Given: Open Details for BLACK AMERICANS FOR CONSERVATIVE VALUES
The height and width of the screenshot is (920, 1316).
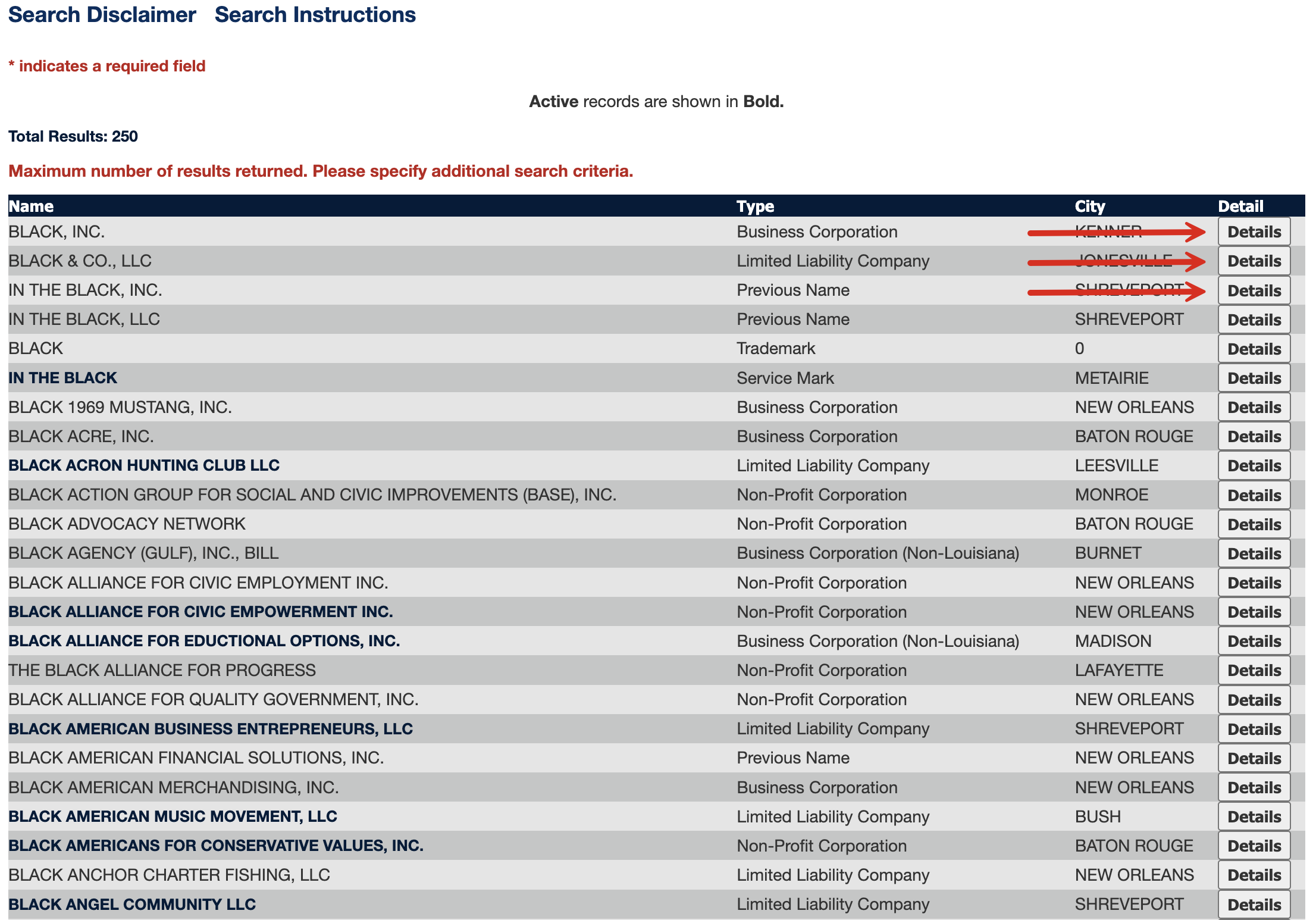Looking at the screenshot, I should [1254, 846].
